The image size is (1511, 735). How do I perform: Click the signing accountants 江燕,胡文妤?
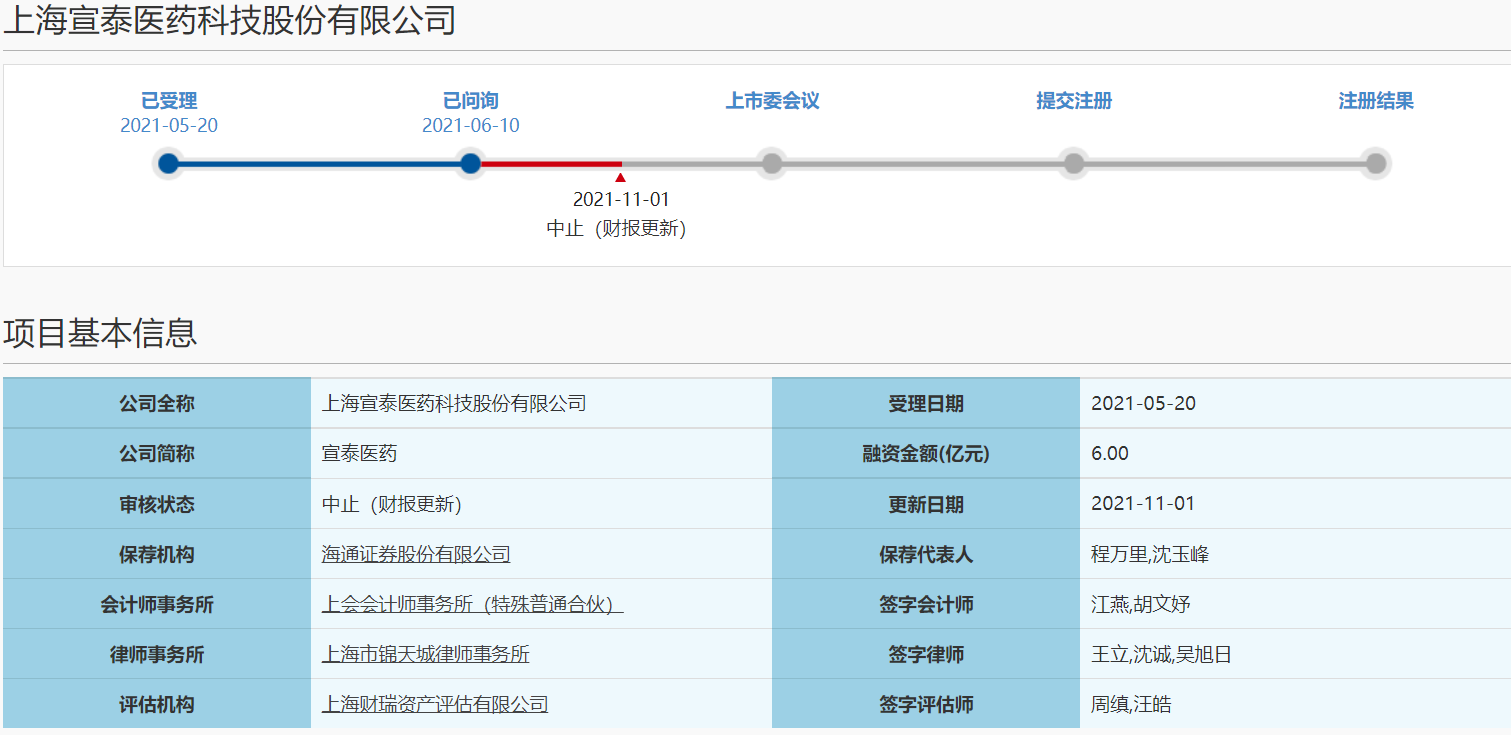click(x=1141, y=604)
